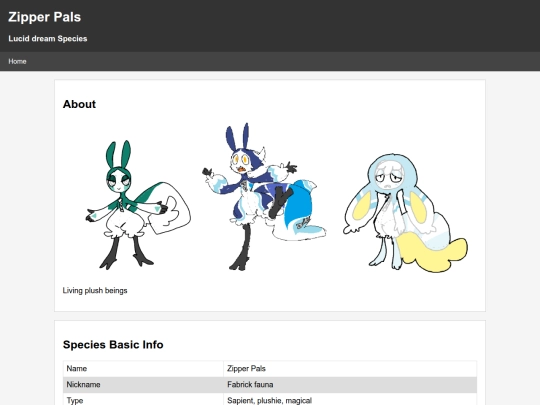This screenshot has height=405, width=540.
Task: Open the light blue and yellow plush image
Action: [x=405, y=213]
